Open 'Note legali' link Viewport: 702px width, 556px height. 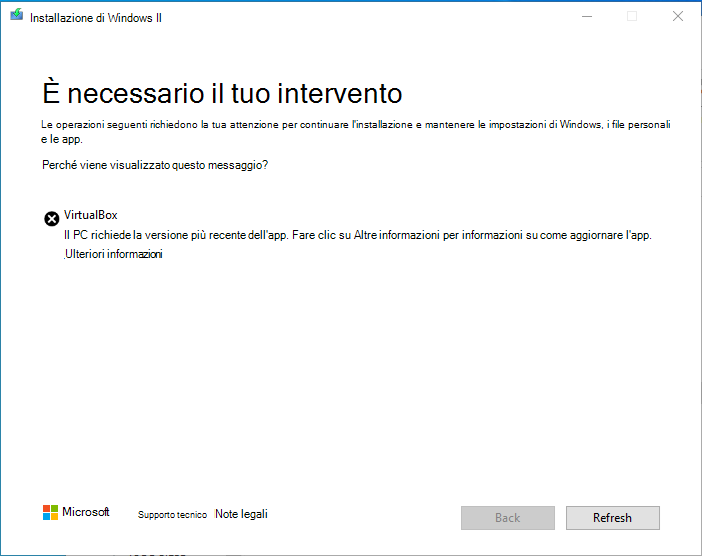point(241,514)
